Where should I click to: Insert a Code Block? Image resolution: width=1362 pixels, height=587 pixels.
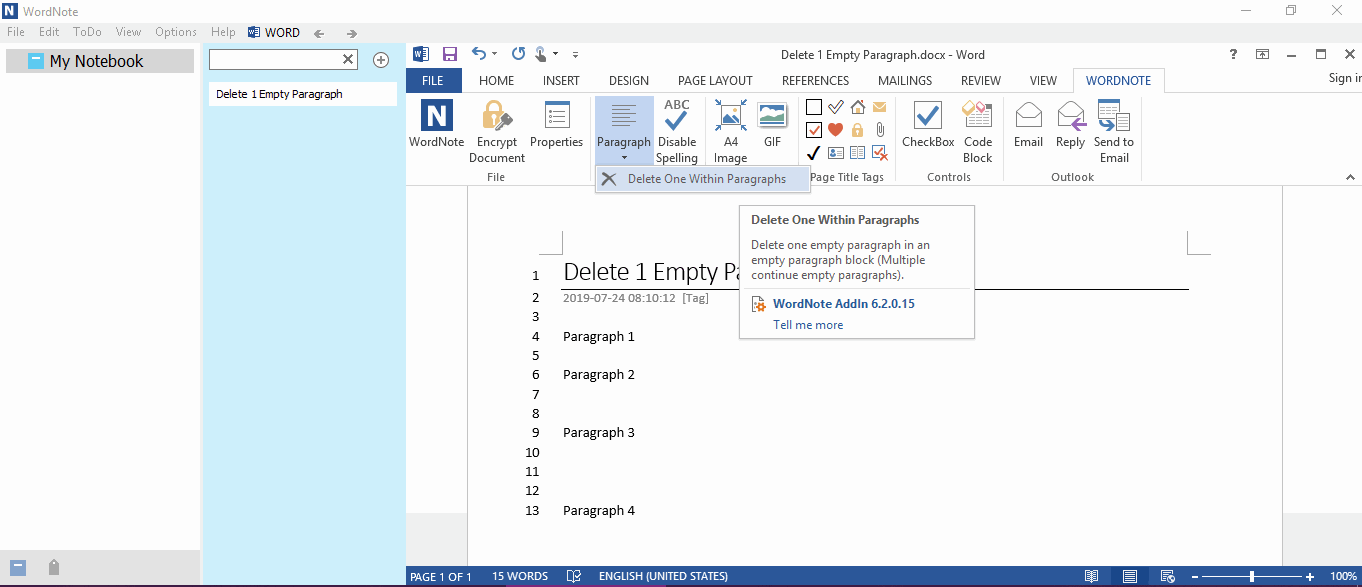977,131
